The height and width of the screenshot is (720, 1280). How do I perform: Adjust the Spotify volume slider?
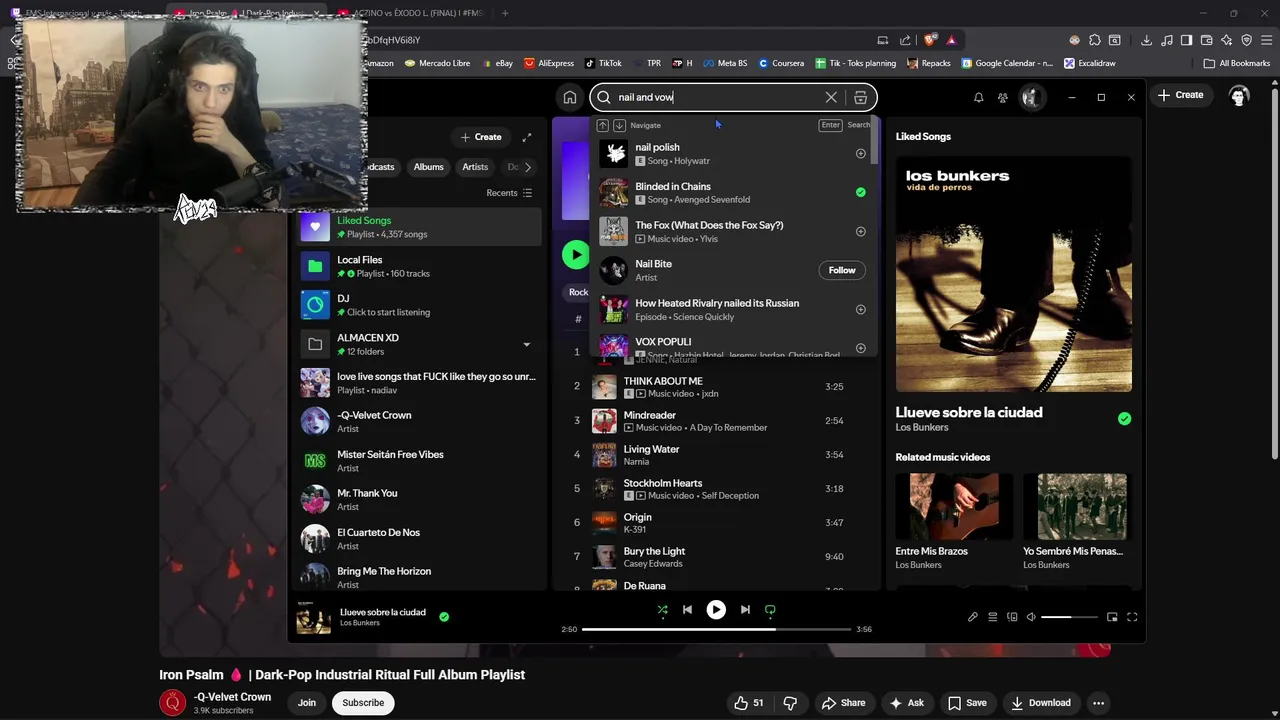point(1068,617)
